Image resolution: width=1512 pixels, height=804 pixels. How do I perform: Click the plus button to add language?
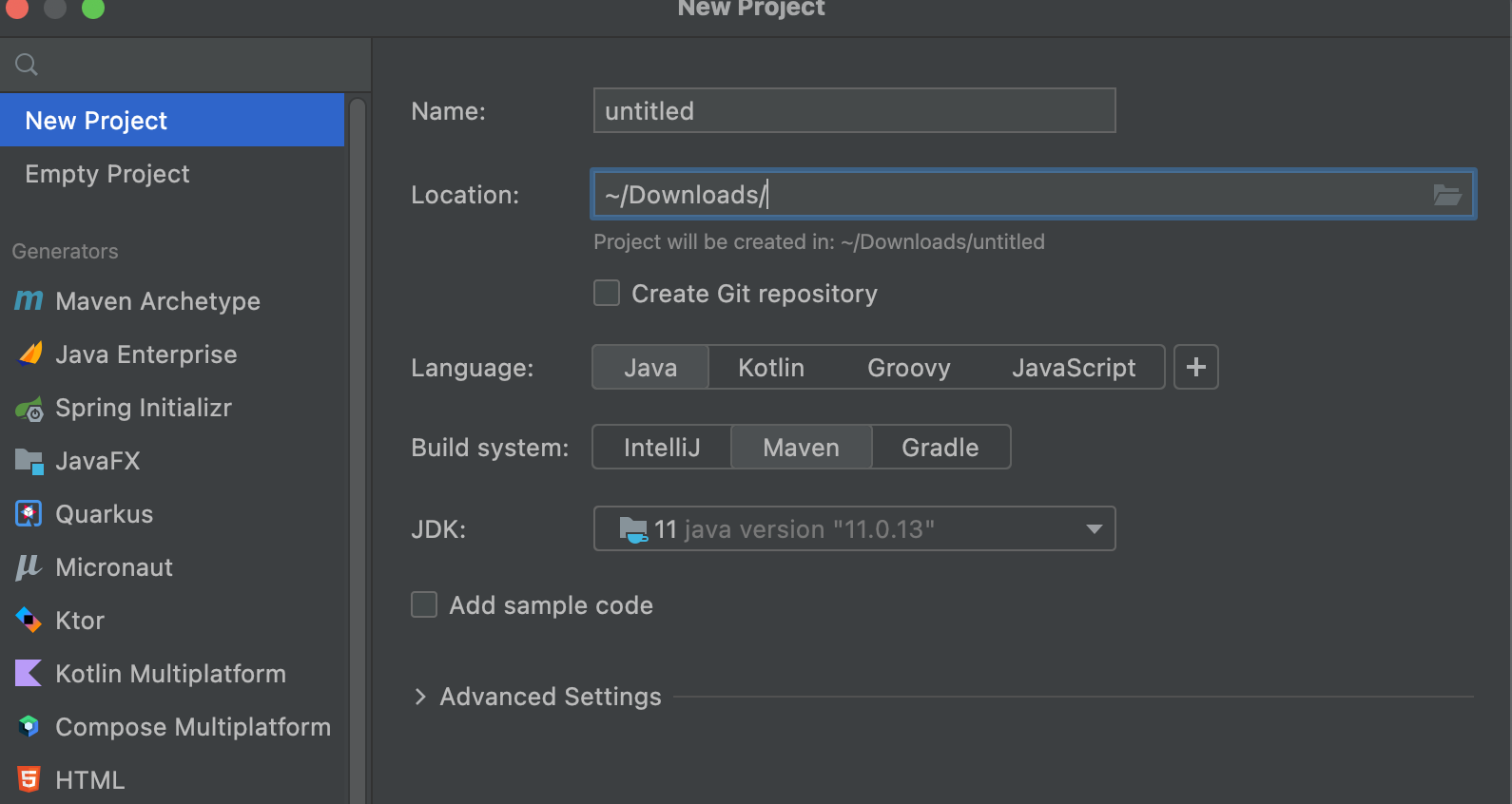click(1196, 367)
